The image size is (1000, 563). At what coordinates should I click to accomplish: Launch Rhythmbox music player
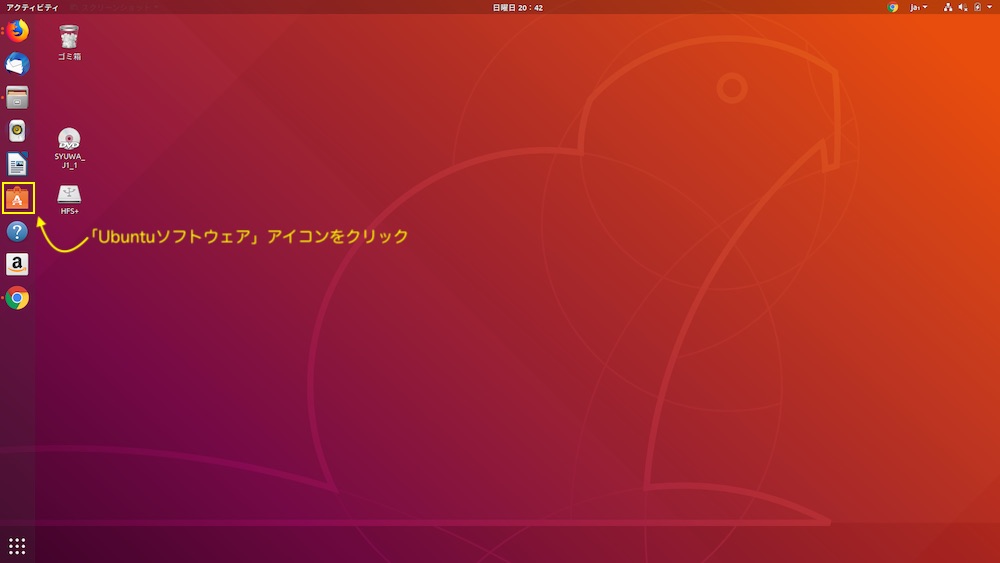(x=17, y=131)
